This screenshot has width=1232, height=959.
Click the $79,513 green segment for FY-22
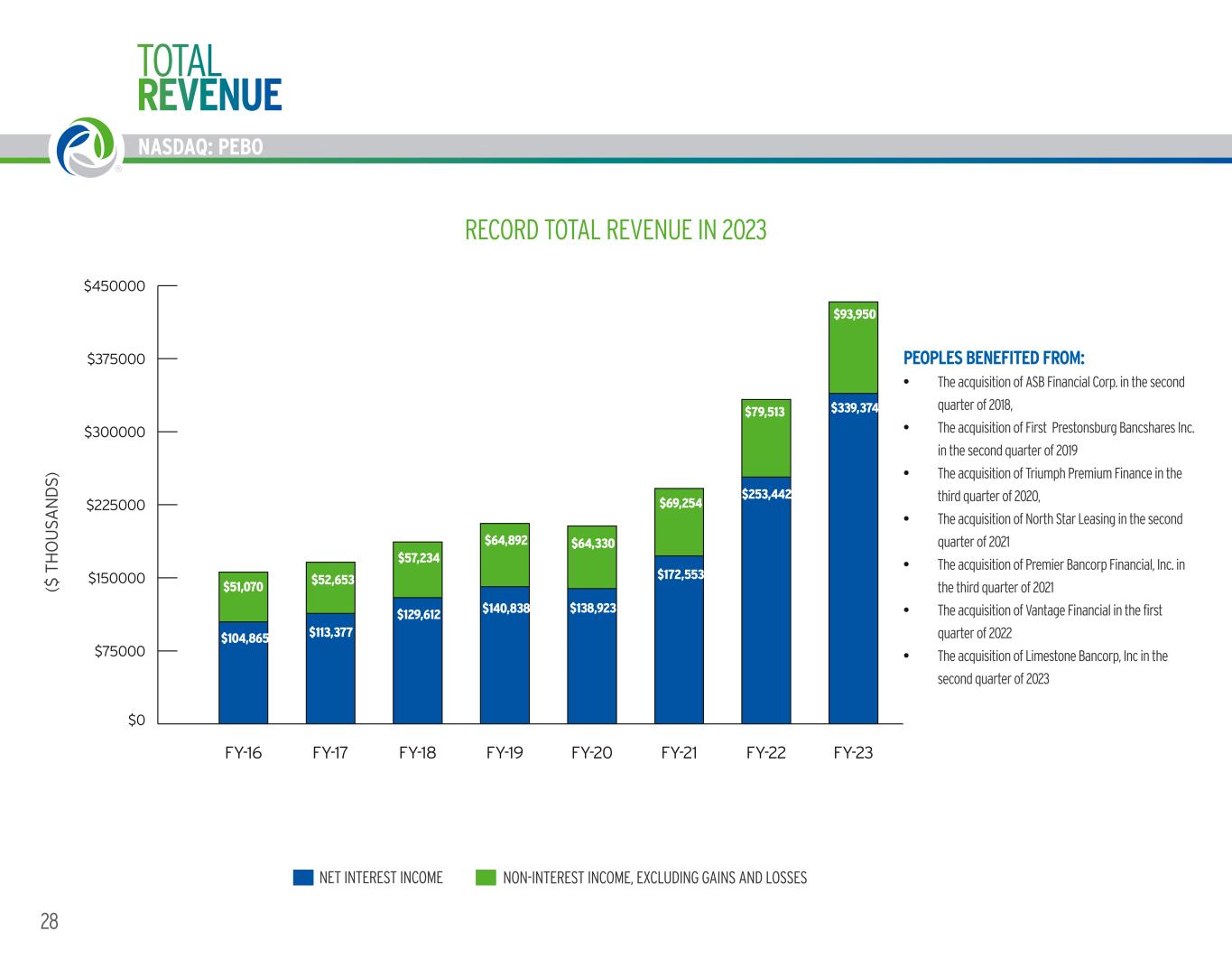tap(766, 438)
